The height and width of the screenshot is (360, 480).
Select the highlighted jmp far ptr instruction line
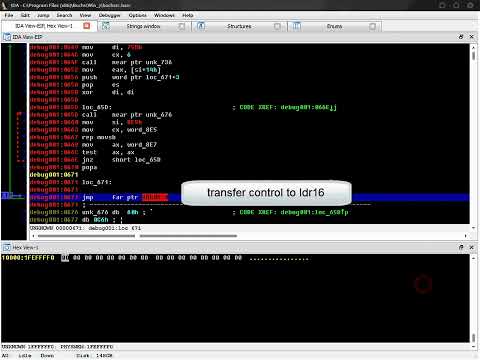click(x=249, y=197)
